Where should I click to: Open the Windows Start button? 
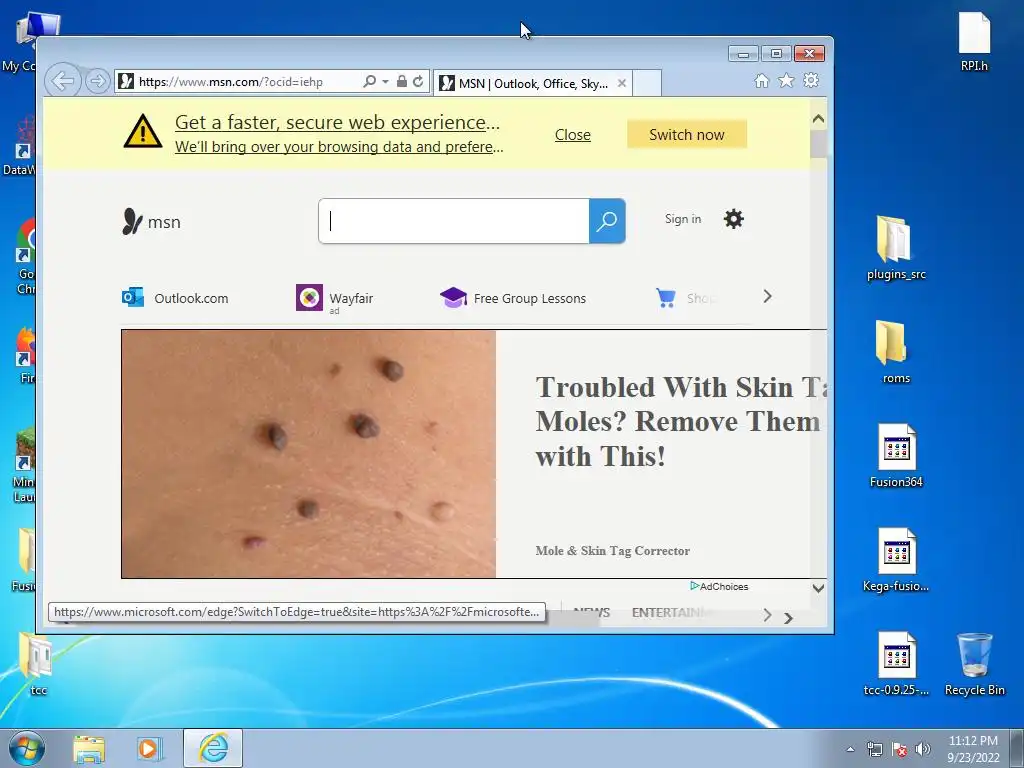point(27,748)
